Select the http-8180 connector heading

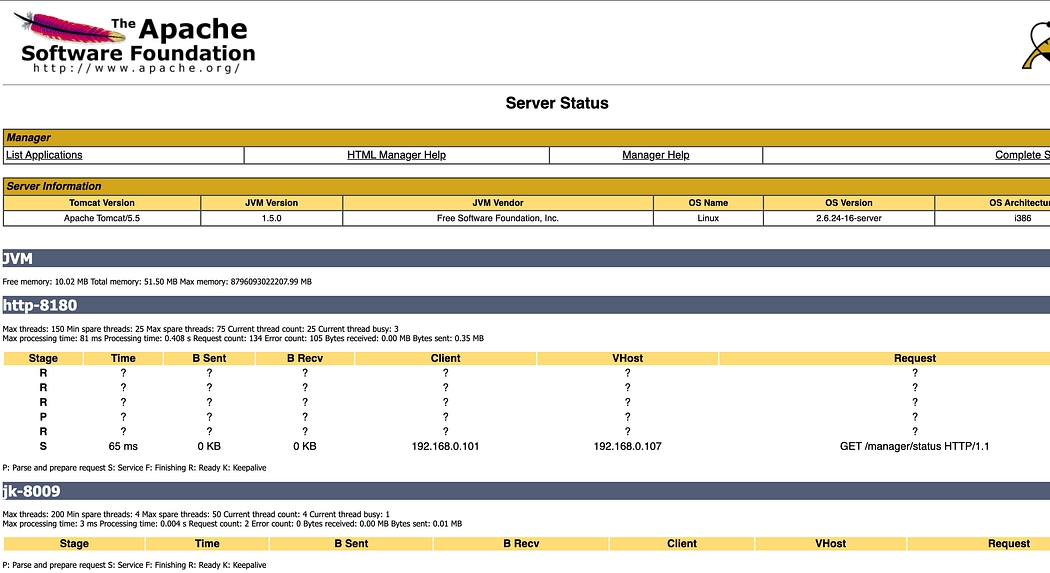coord(40,305)
